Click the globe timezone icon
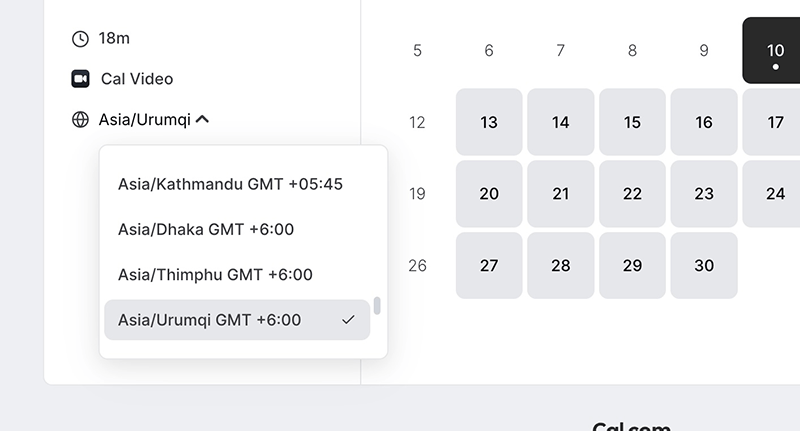The width and height of the screenshot is (800, 431). pos(80,120)
